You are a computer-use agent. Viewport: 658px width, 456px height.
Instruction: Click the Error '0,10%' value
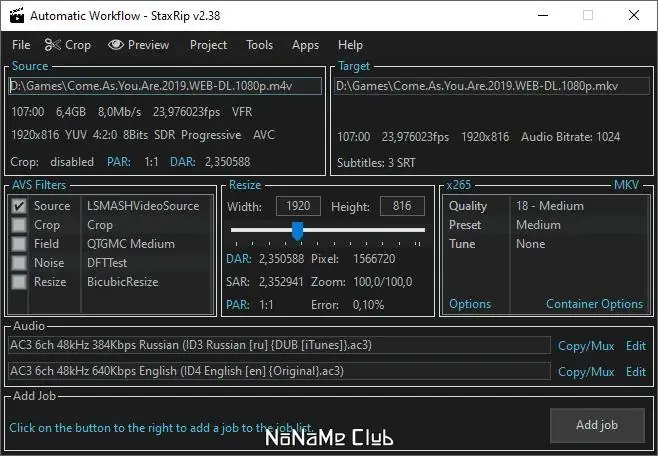[368, 305]
